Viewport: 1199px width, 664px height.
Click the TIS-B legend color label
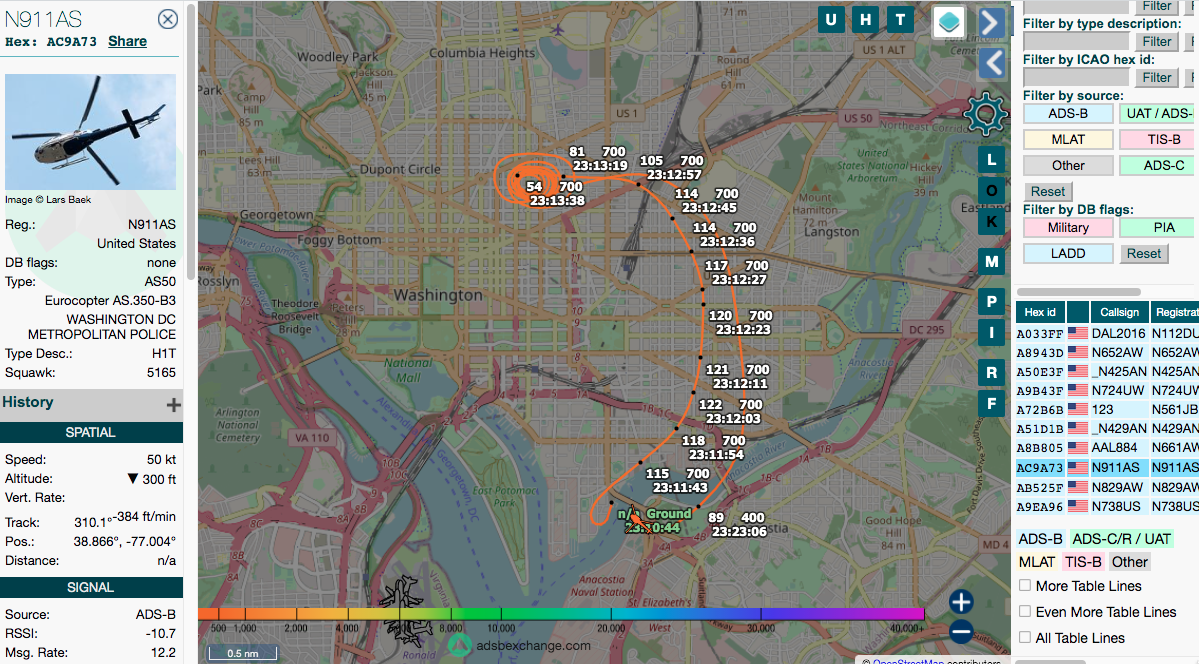coord(1083,562)
